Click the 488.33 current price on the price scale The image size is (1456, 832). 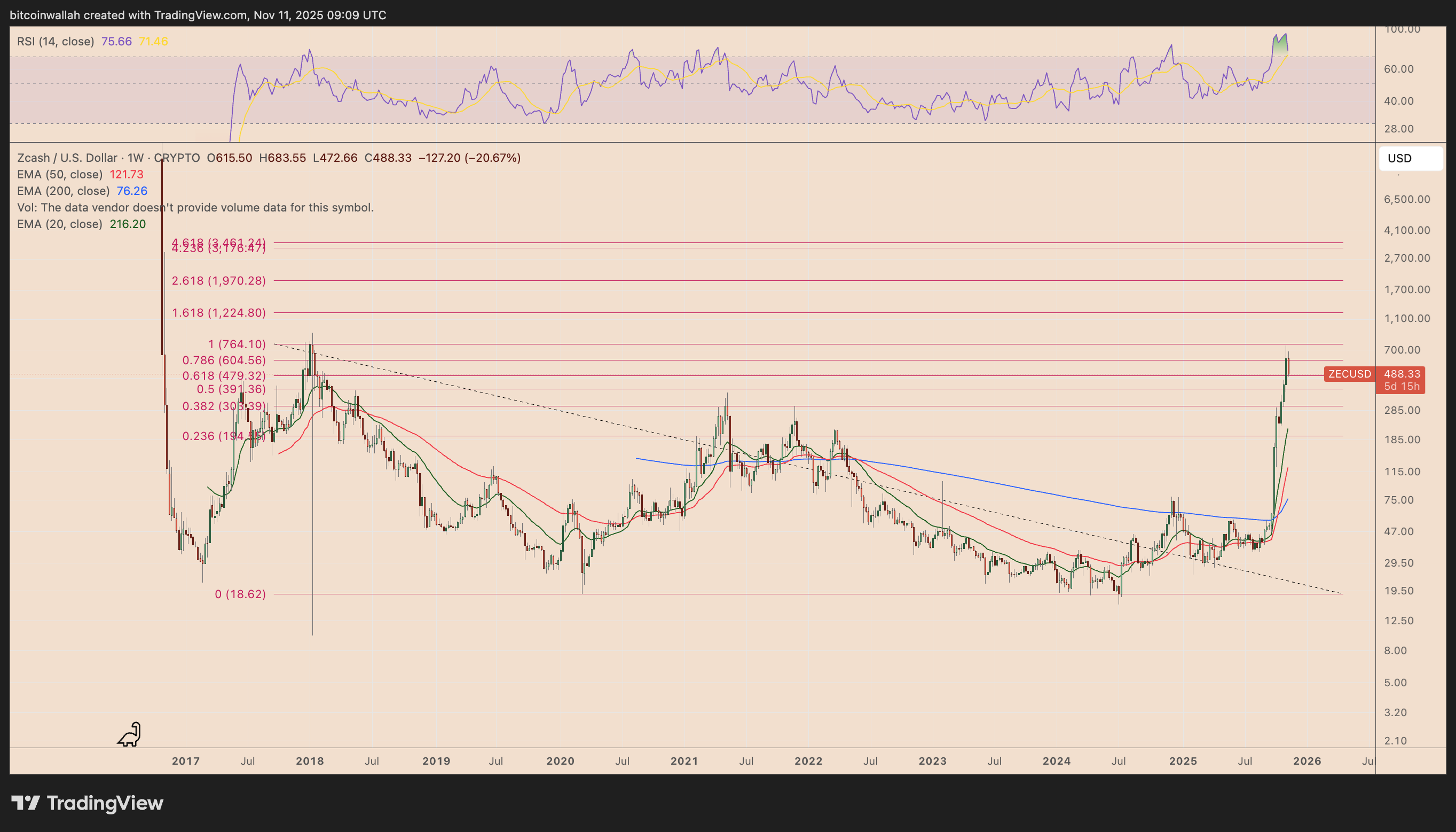pos(1402,374)
